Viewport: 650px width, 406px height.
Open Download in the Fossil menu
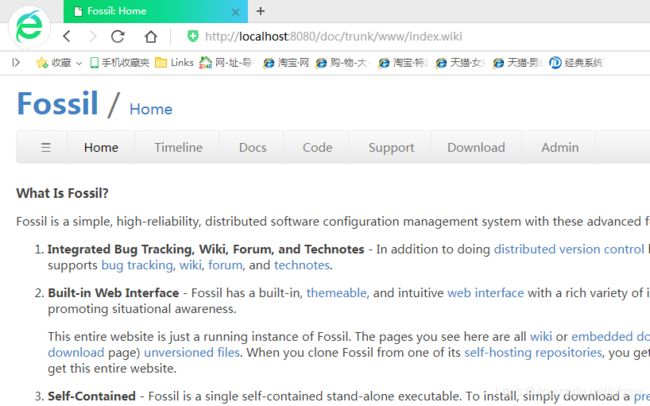pos(476,147)
